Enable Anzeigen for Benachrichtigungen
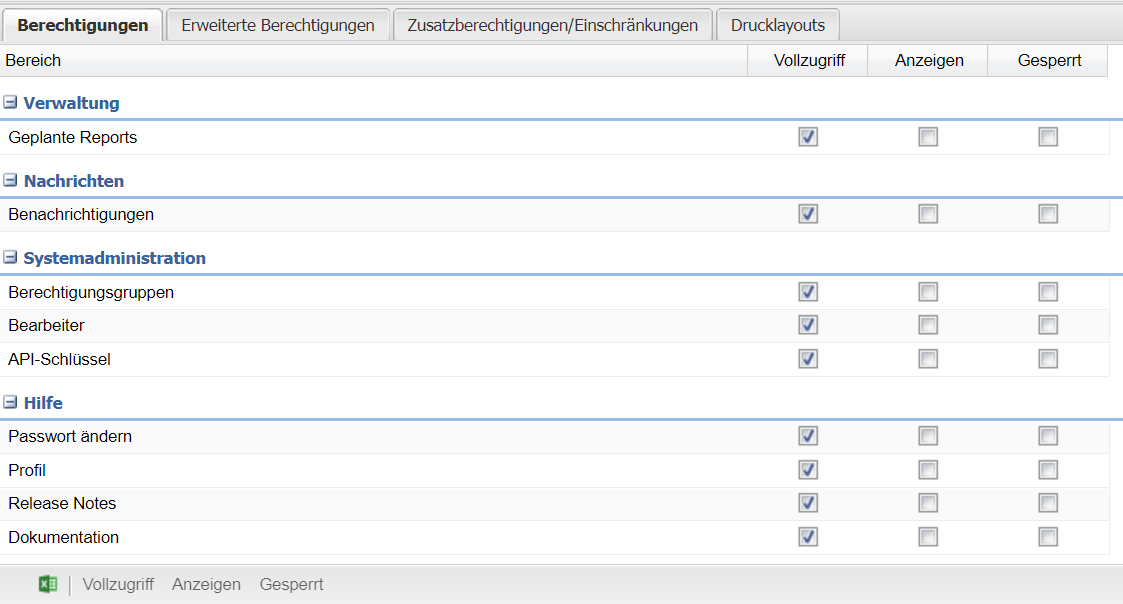The image size is (1123, 604). (x=928, y=214)
